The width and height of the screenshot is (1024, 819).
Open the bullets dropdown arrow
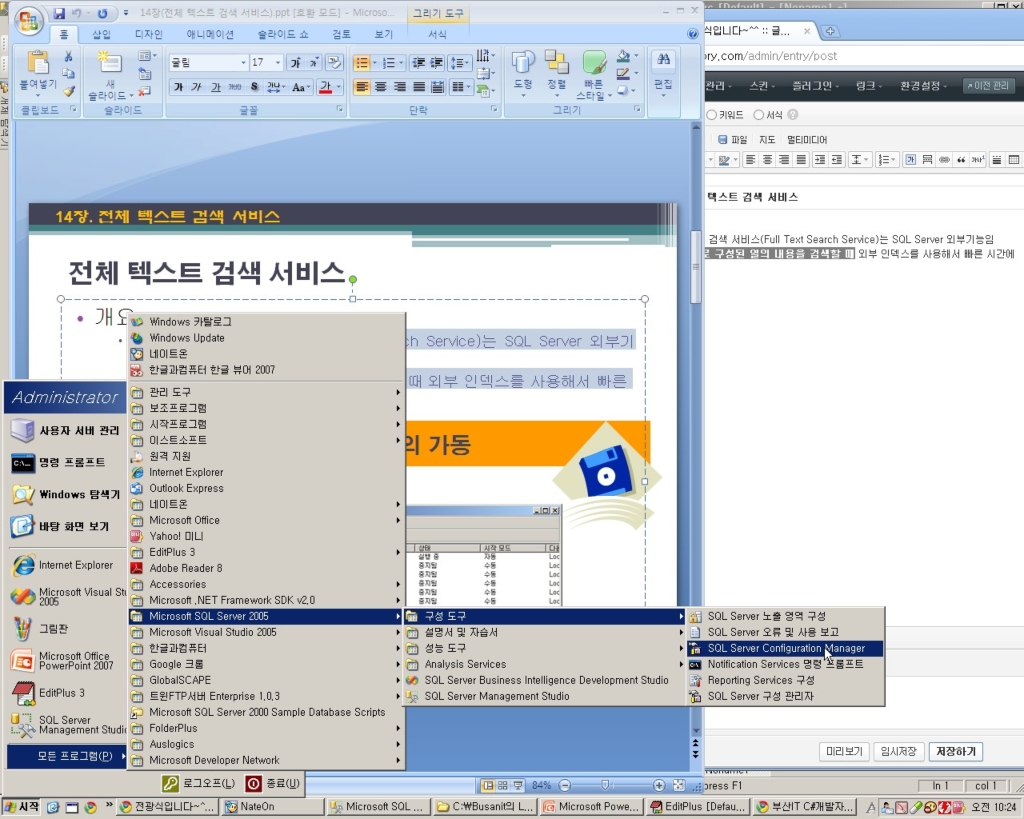(374, 63)
